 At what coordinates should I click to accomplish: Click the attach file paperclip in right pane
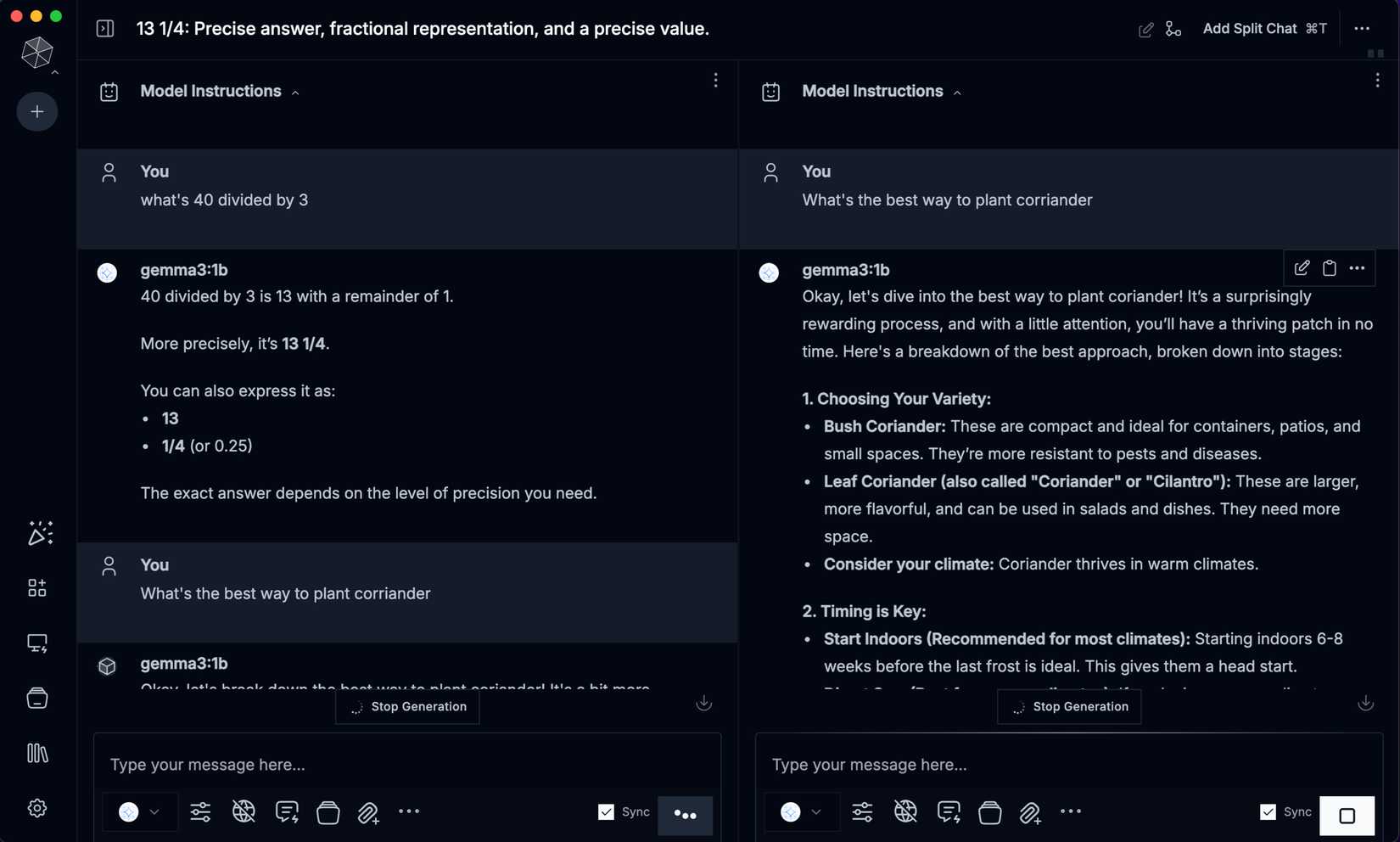pyautogui.click(x=1030, y=813)
